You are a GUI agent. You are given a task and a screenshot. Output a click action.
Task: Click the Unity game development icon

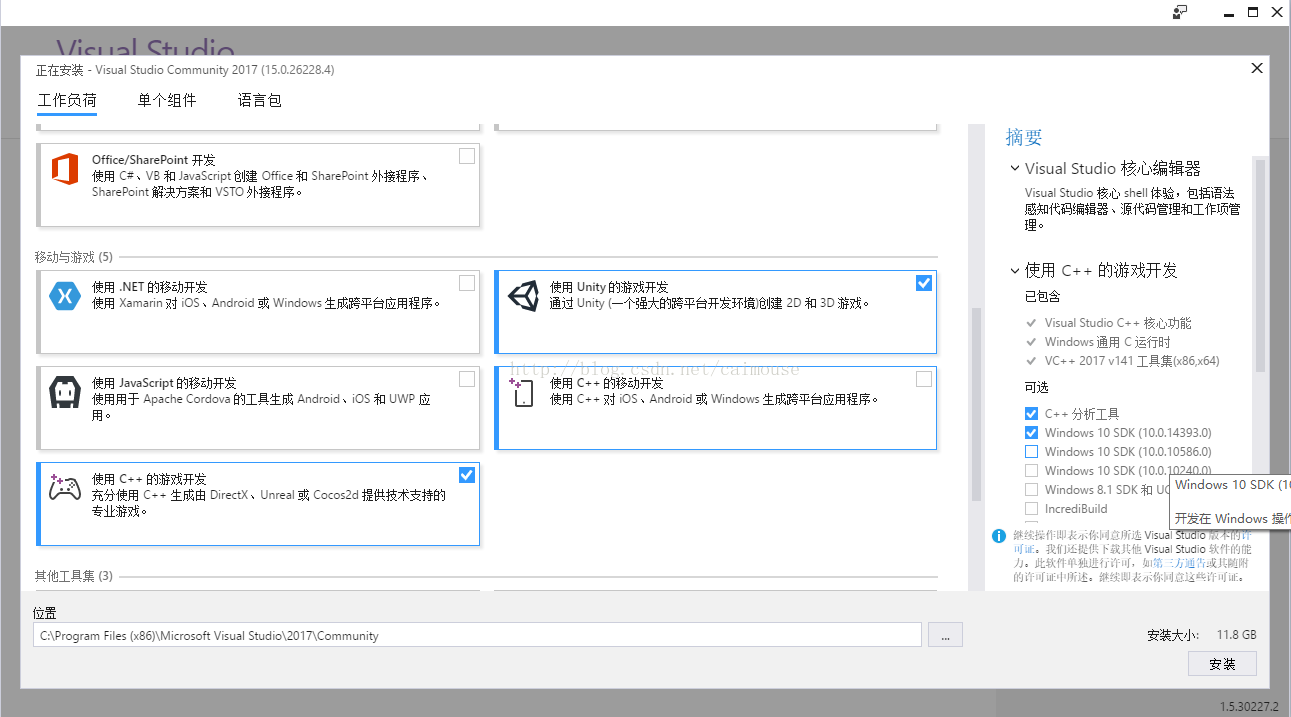point(523,297)
